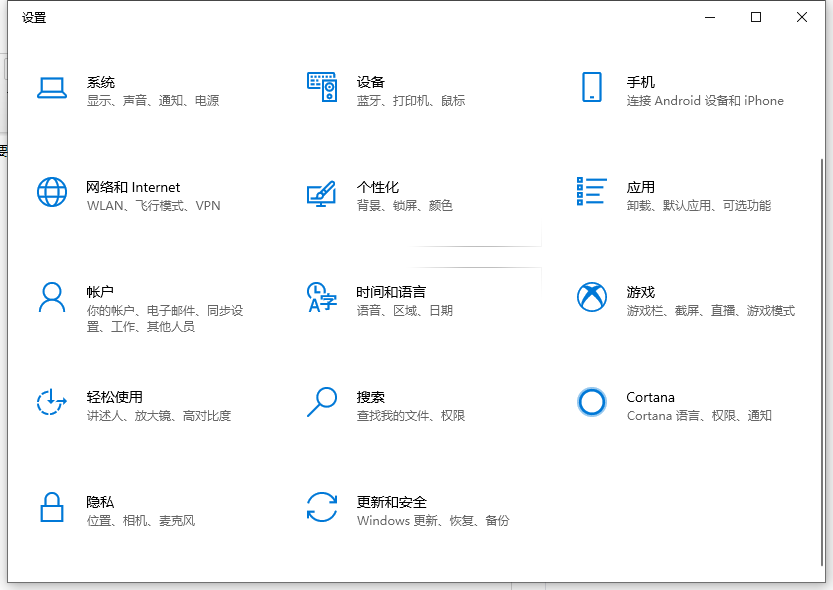Click the padlock icon for 隐私

(51, 507)
